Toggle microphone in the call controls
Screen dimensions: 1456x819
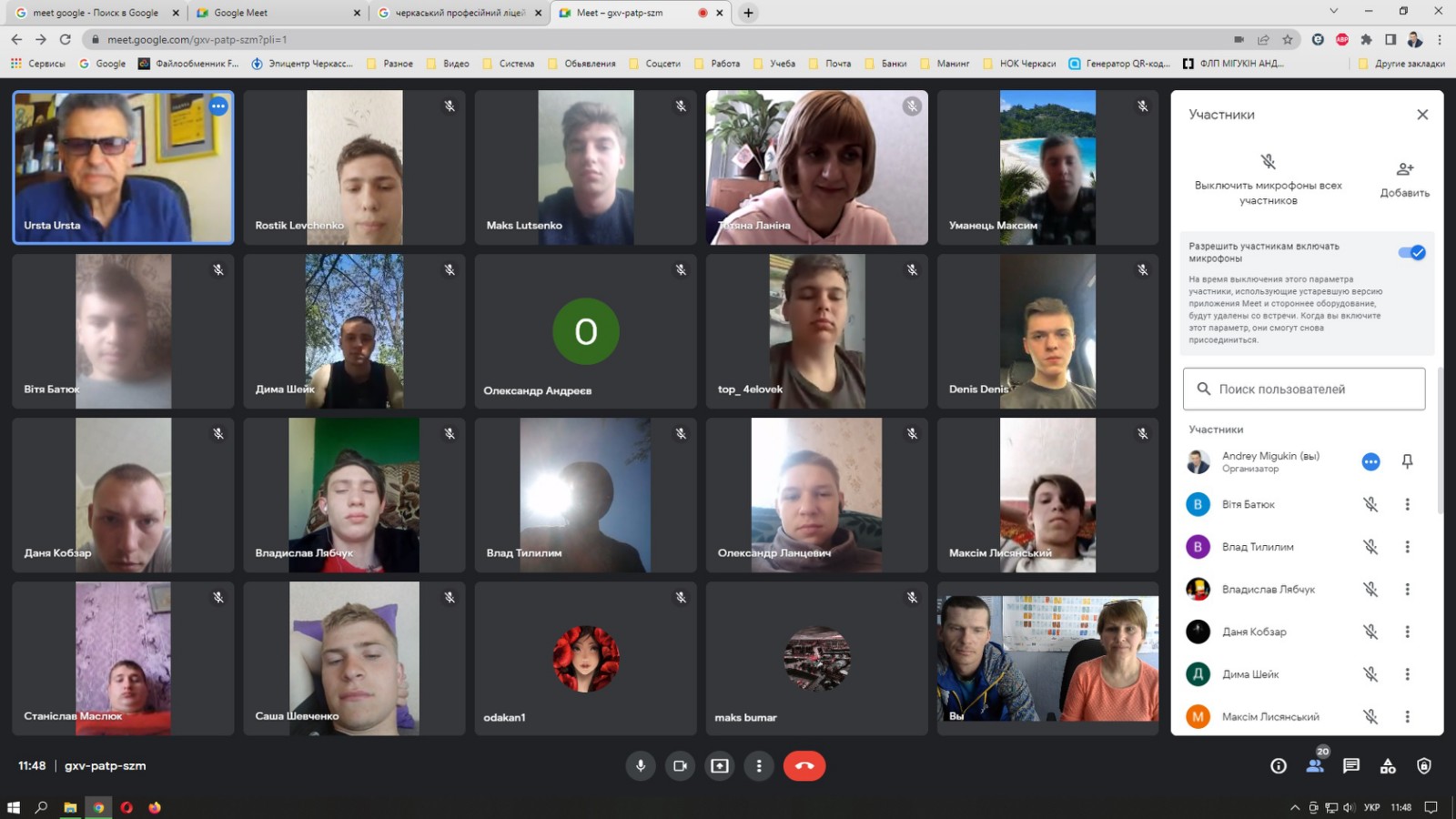click(x=641, y=766)
